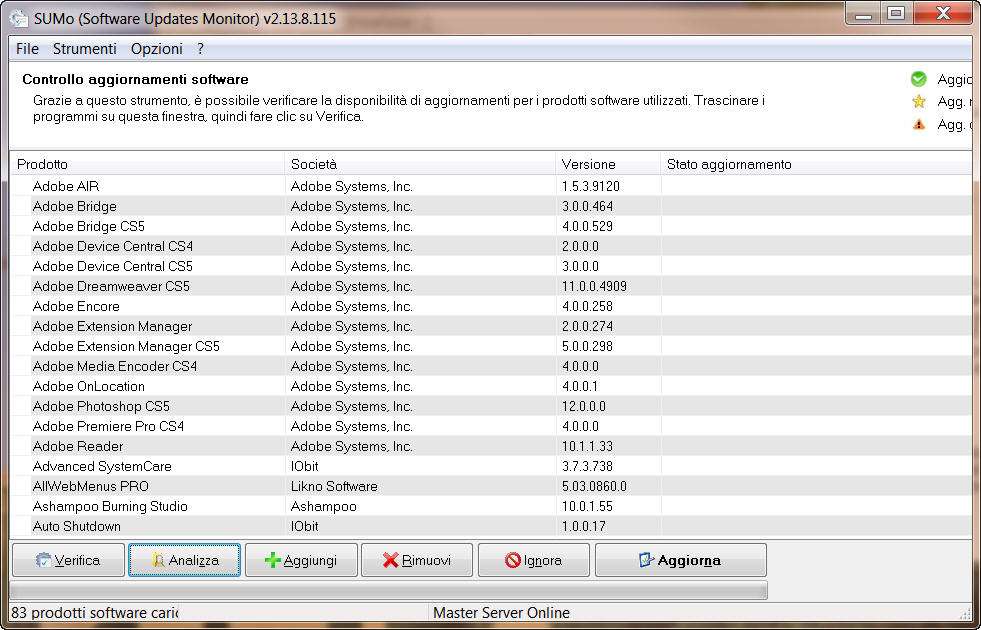981x630 pixels.
Task: Open the ? help menu
Action: 200,49
